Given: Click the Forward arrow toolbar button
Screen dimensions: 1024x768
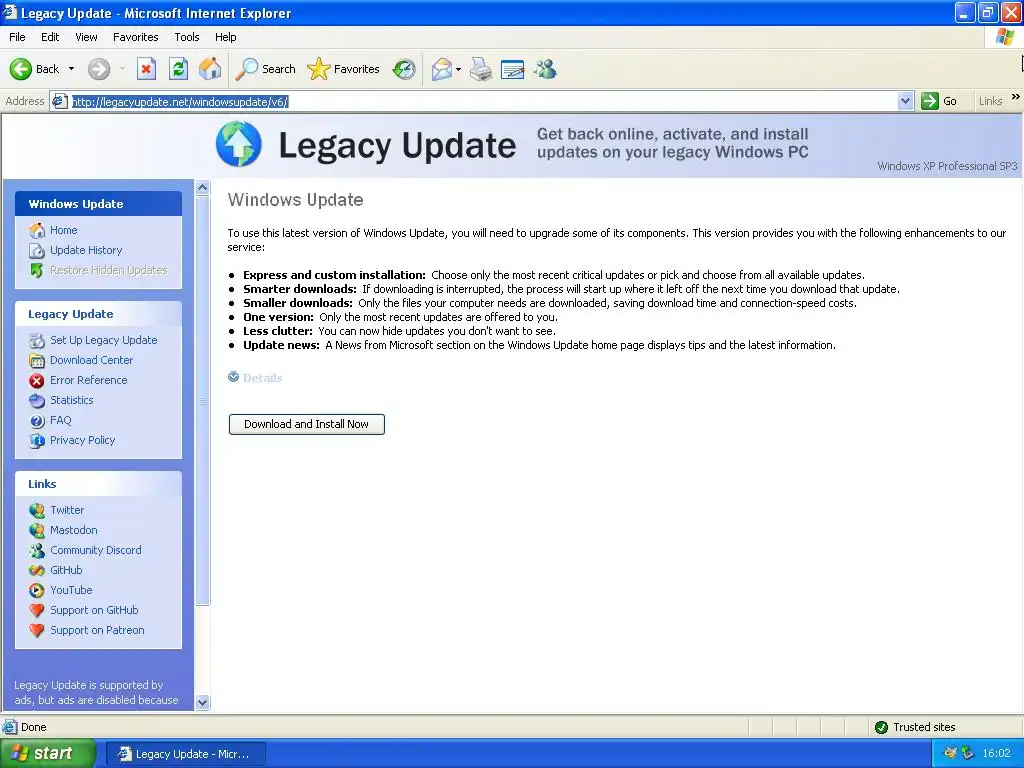Looking at the screenshot, I should point(99,69).
